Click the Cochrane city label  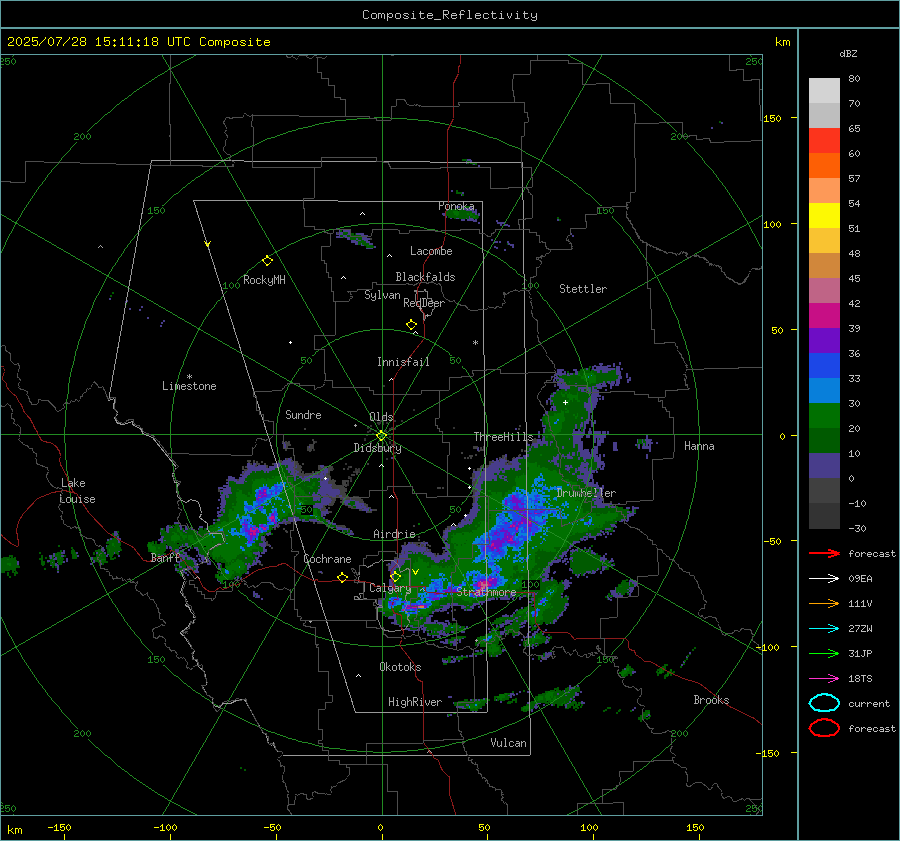click(x=327, y=559)
